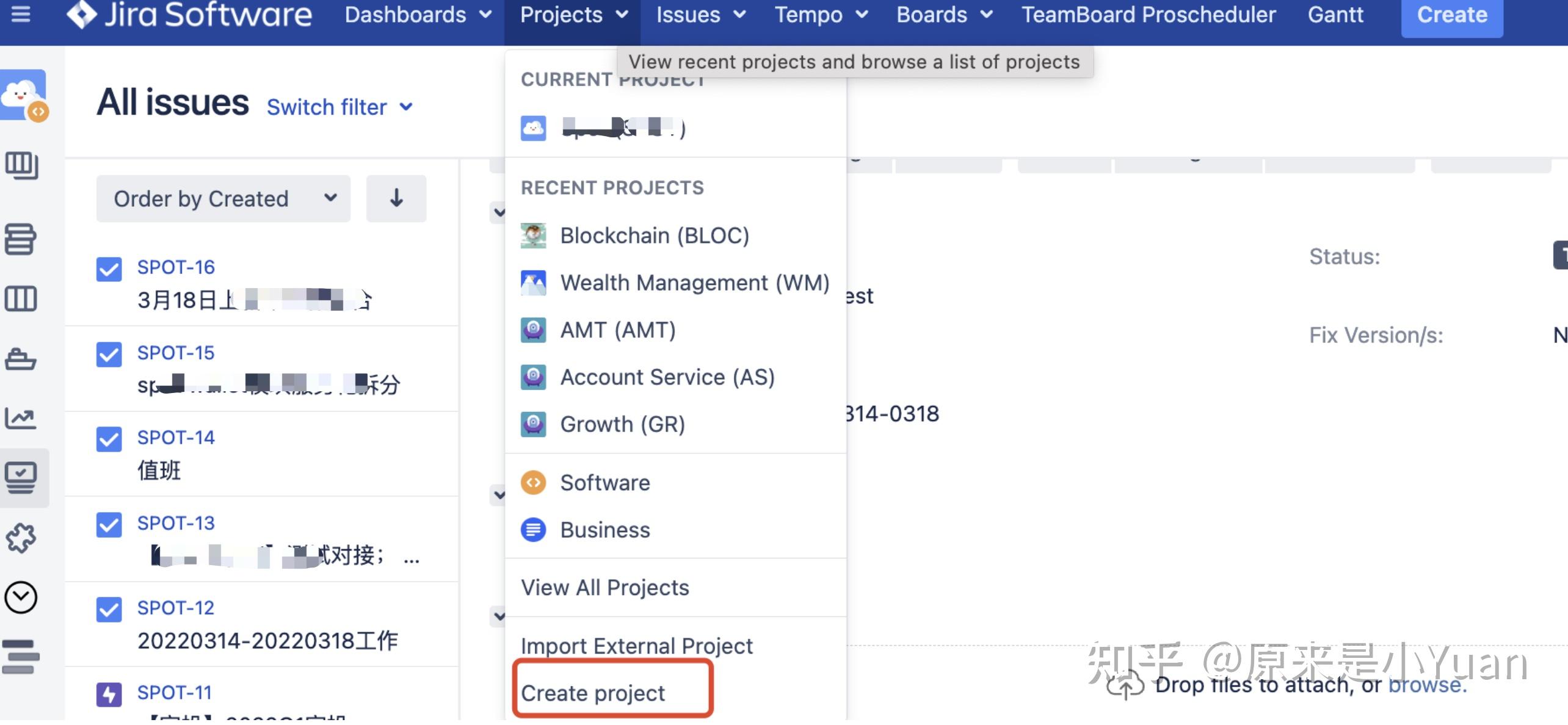Select Wealth Management (WM) project
Image resolution: width=1568 pixels, height=725 pixels.
694,283
